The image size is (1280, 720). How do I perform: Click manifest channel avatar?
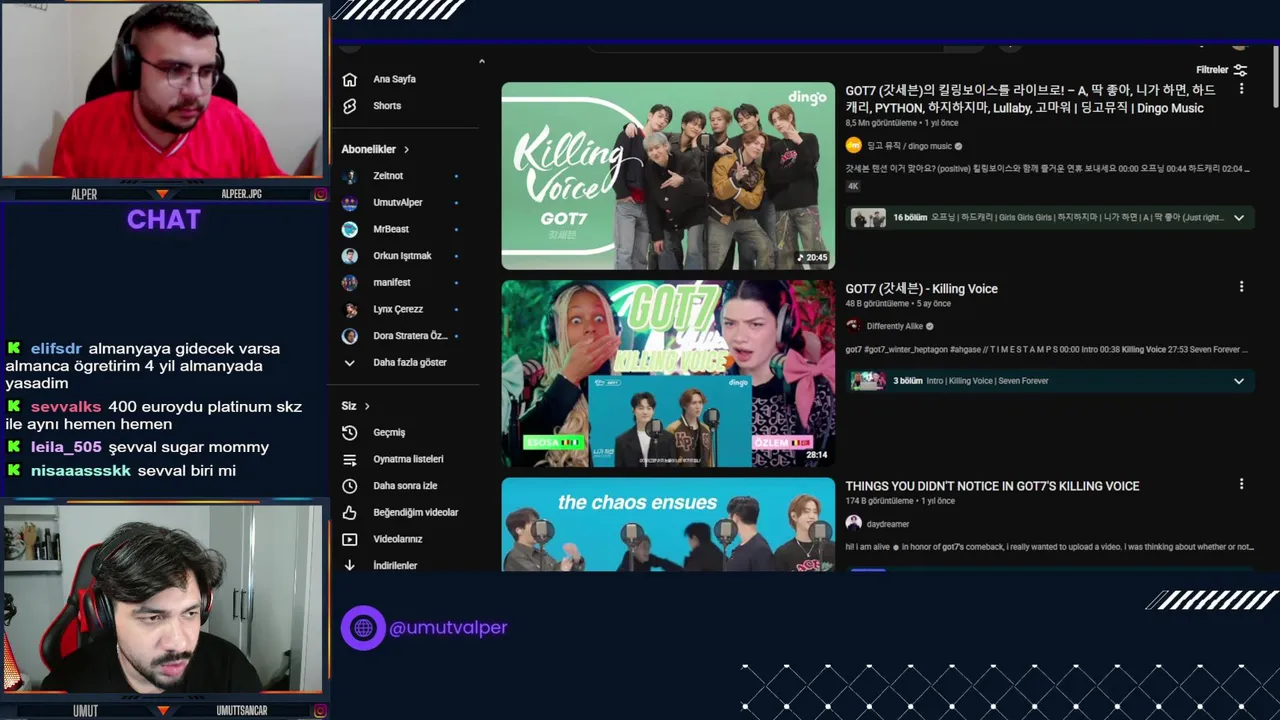click(x=349, y=283)
